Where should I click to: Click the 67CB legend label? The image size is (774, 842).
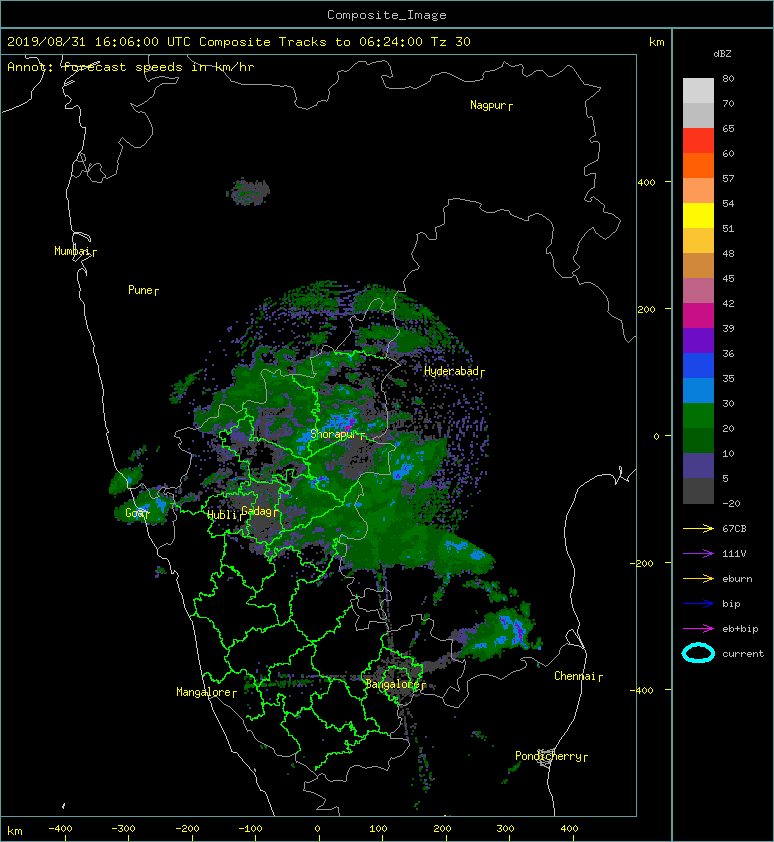coord(734,528)
